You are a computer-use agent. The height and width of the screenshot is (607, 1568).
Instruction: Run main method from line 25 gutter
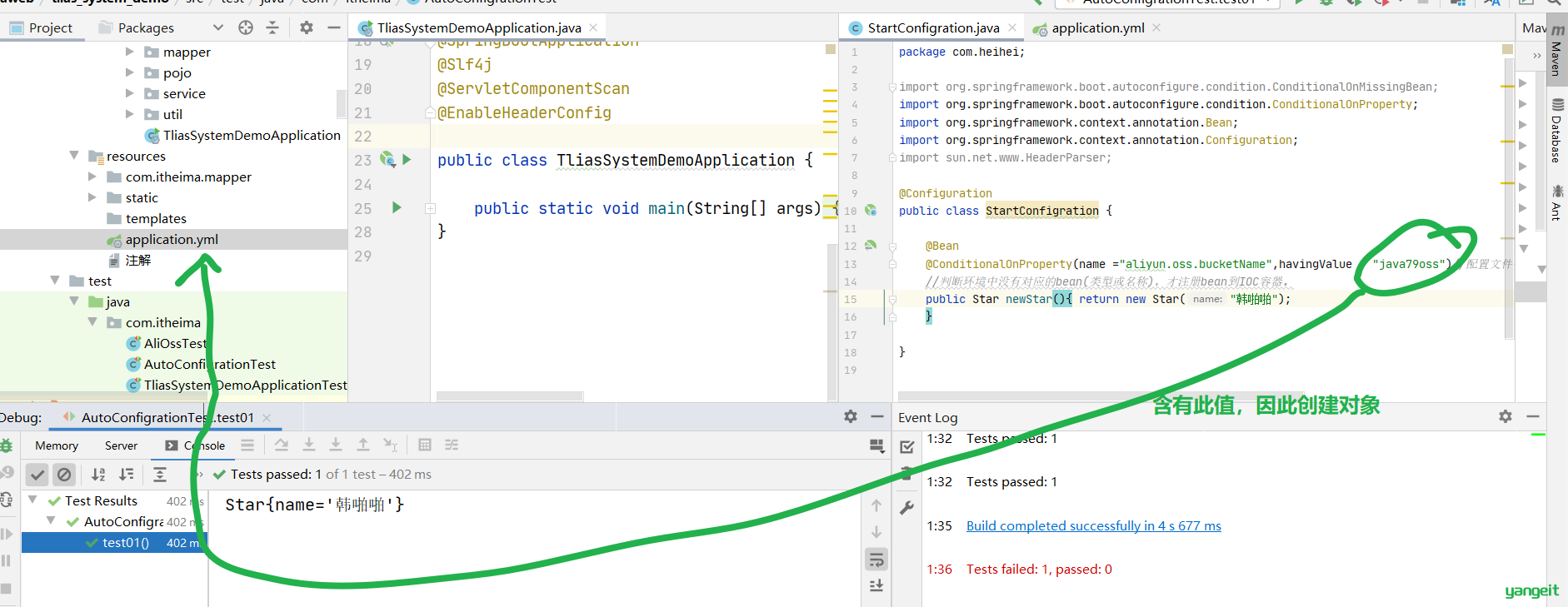[x=397, y=207]
